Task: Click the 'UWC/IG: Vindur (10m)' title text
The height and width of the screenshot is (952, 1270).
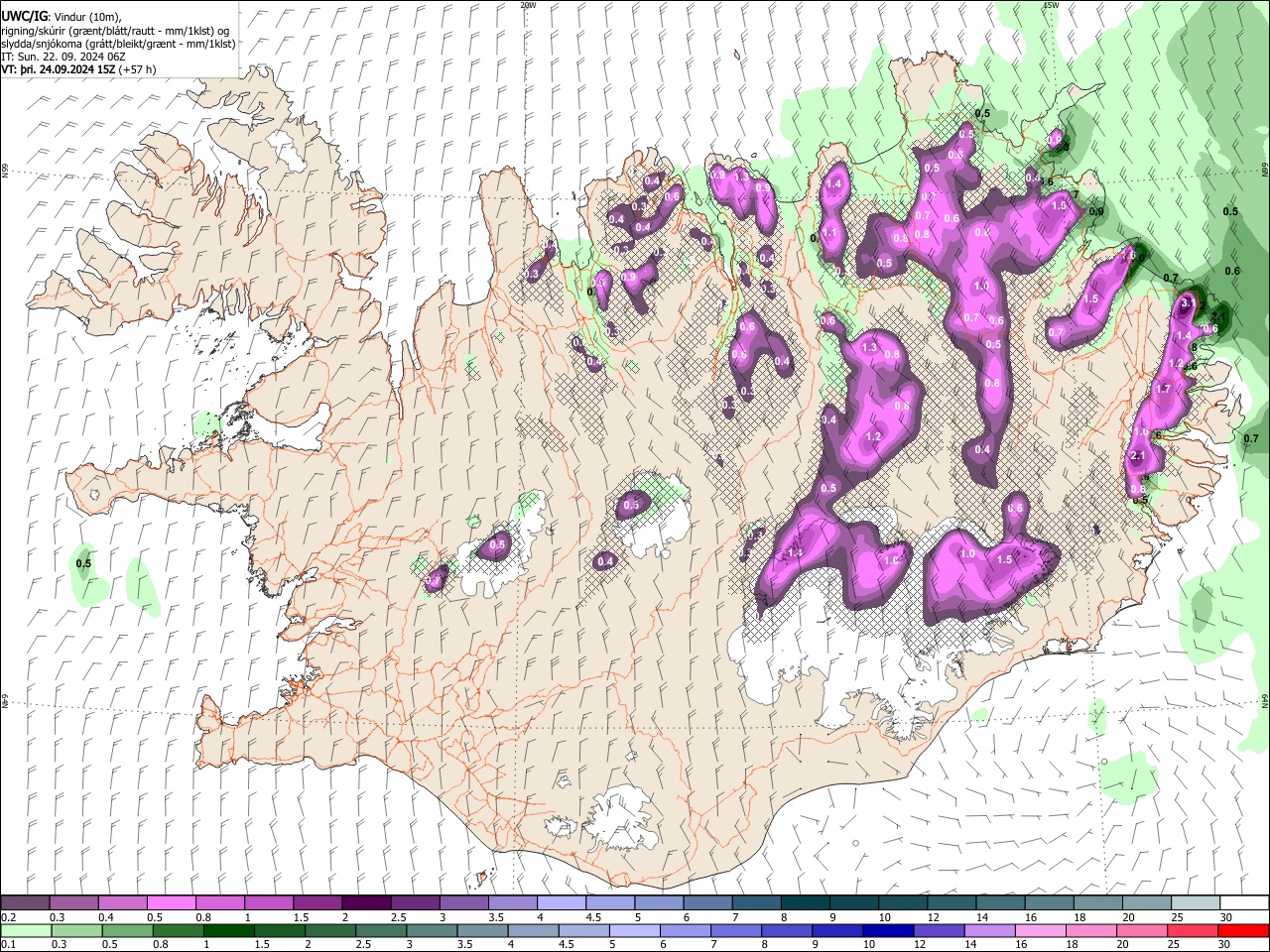Action: tap(62, 17)
